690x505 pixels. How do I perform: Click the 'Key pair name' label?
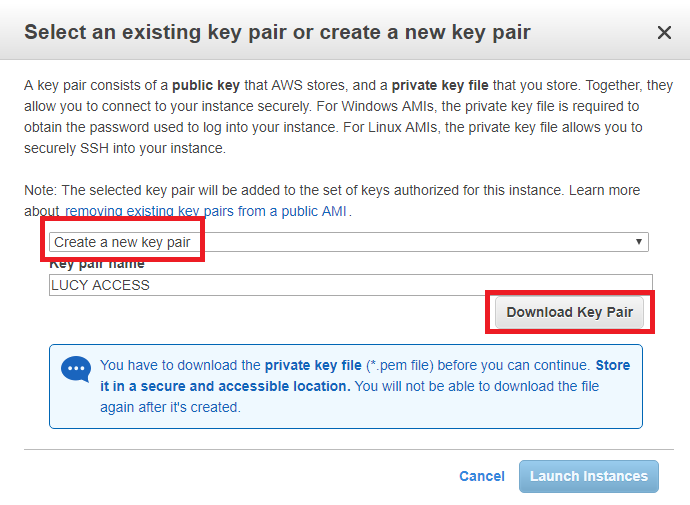(x=97, y=263)
